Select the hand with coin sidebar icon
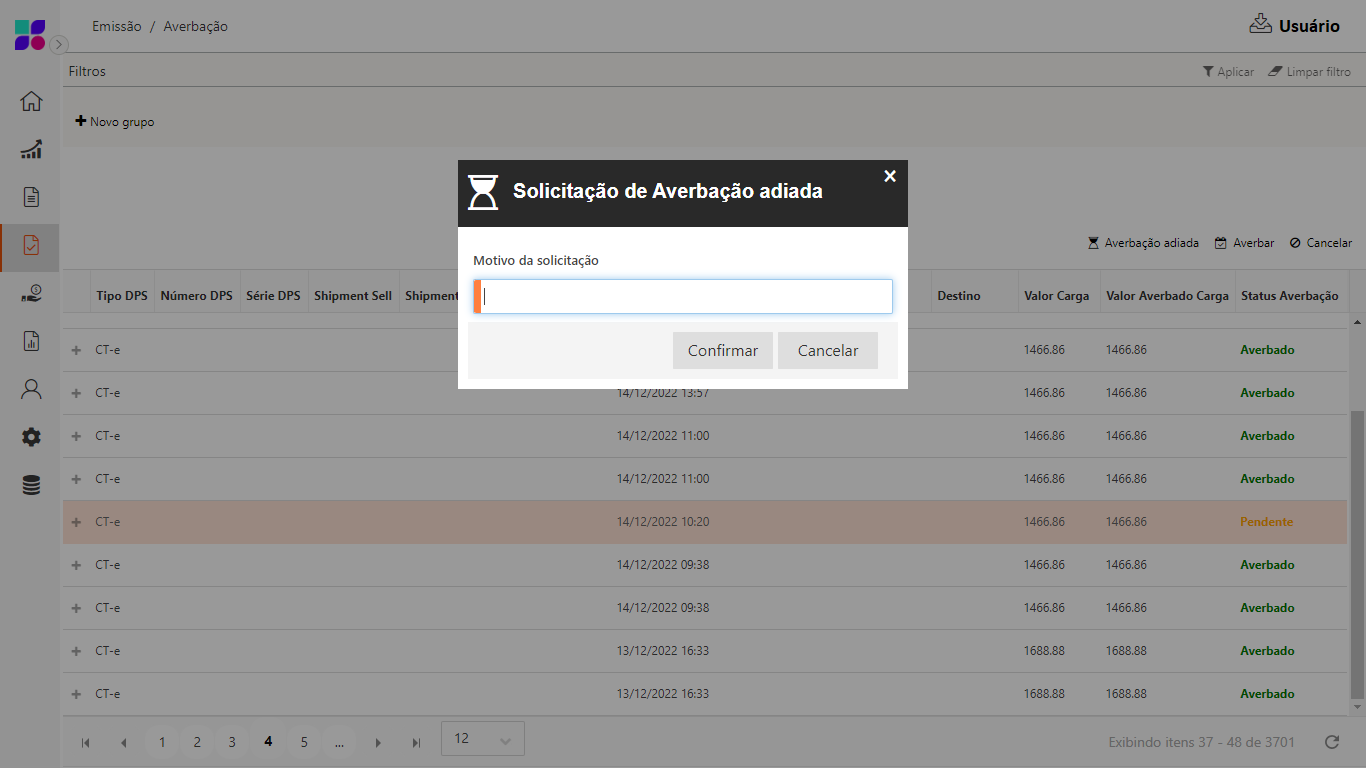1366x768 pixels. 31,293
